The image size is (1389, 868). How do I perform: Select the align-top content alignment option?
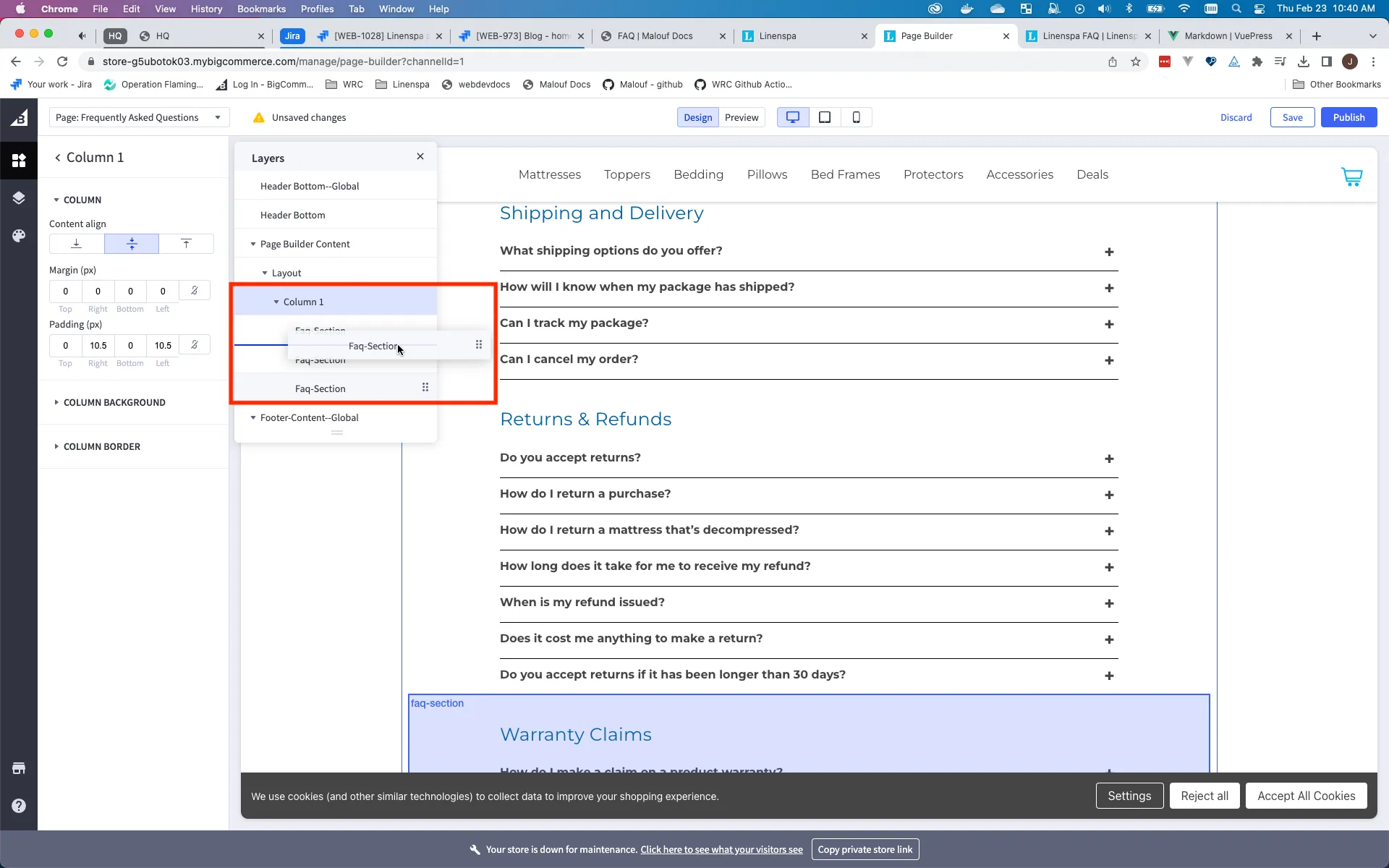pyautogui.click(x=187, y=244)
